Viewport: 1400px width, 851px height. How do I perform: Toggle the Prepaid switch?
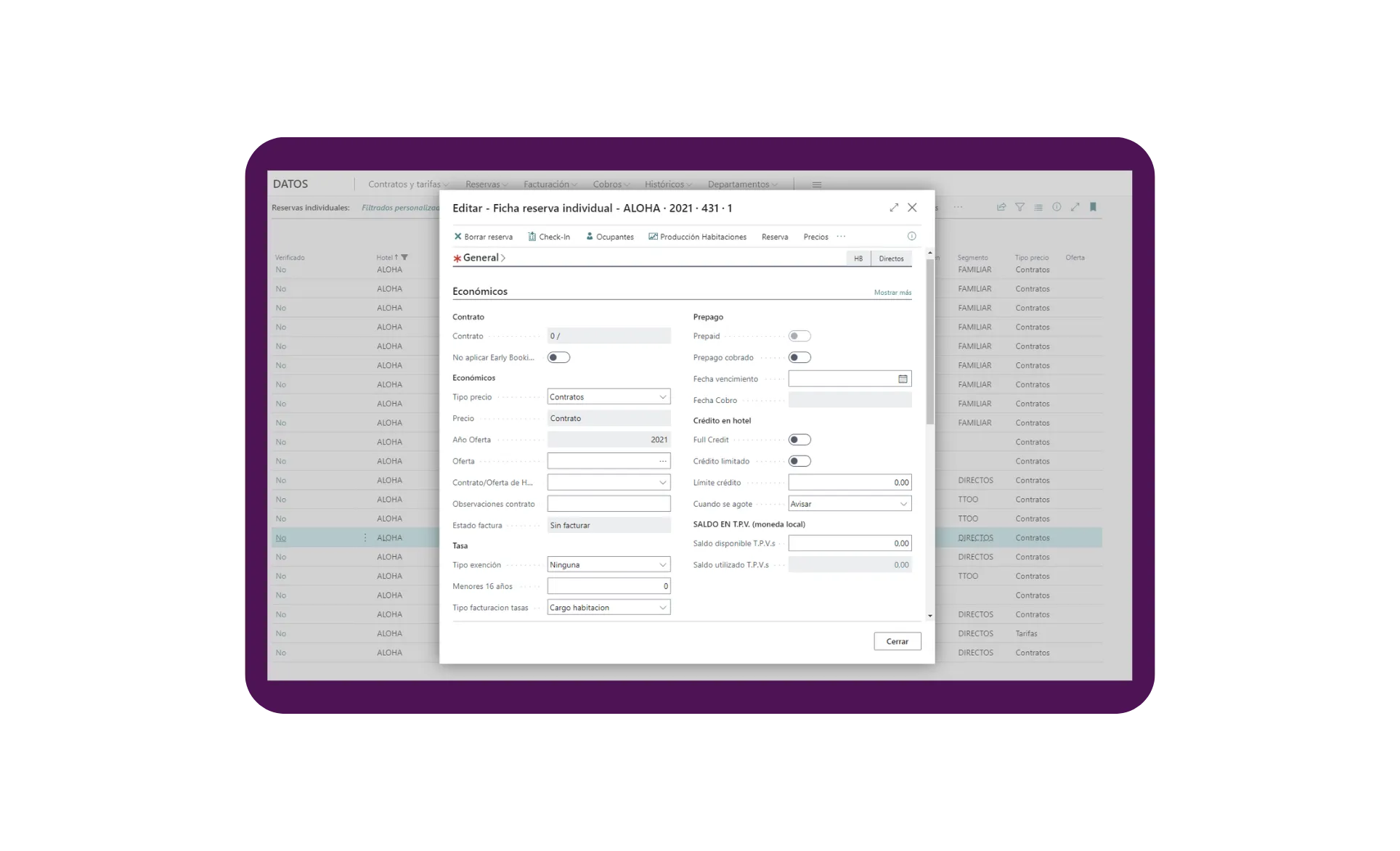pos(799,337)
